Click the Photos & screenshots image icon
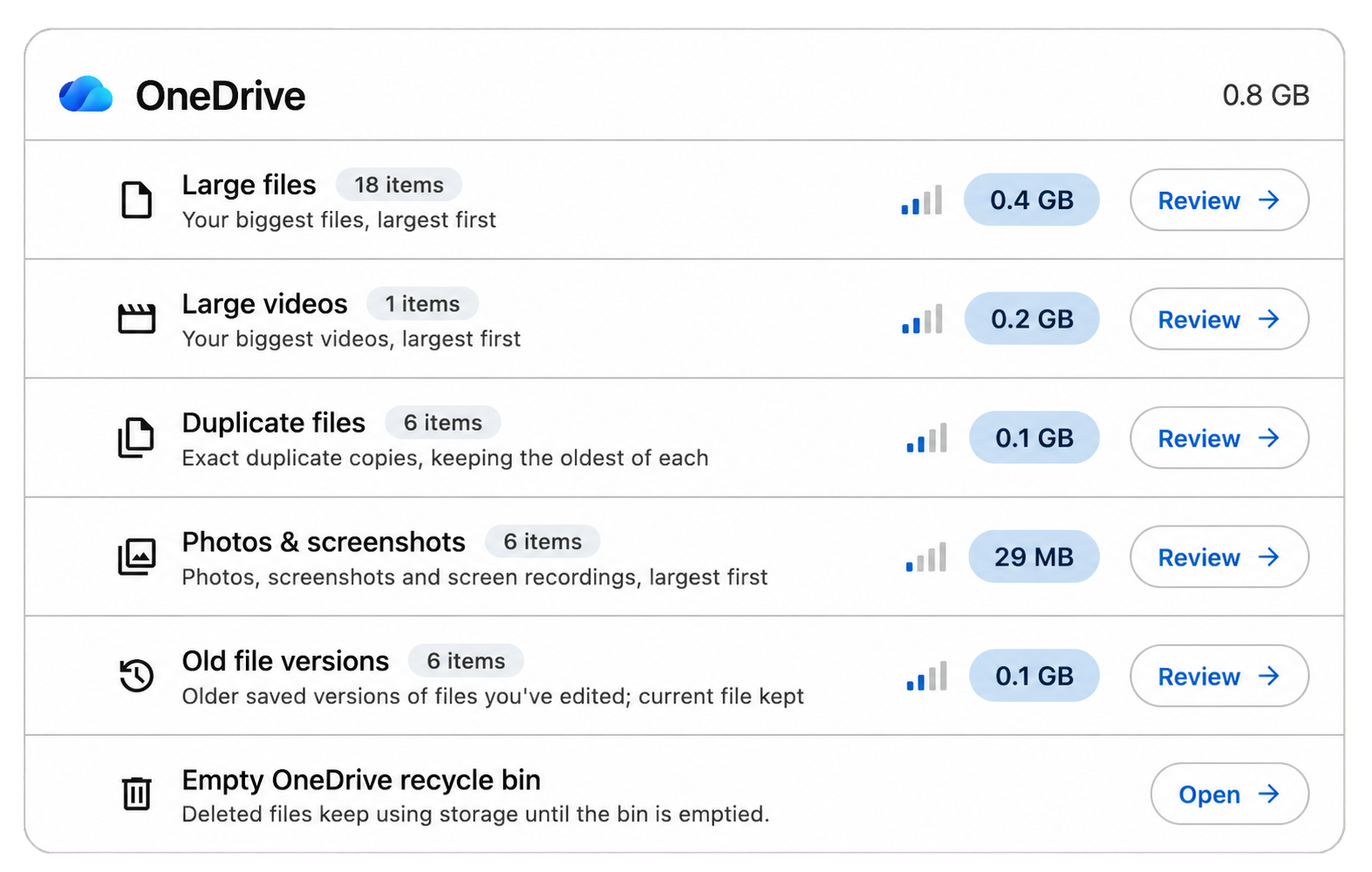Screen dimensions: 1372x872 click(x=136, y=556)
